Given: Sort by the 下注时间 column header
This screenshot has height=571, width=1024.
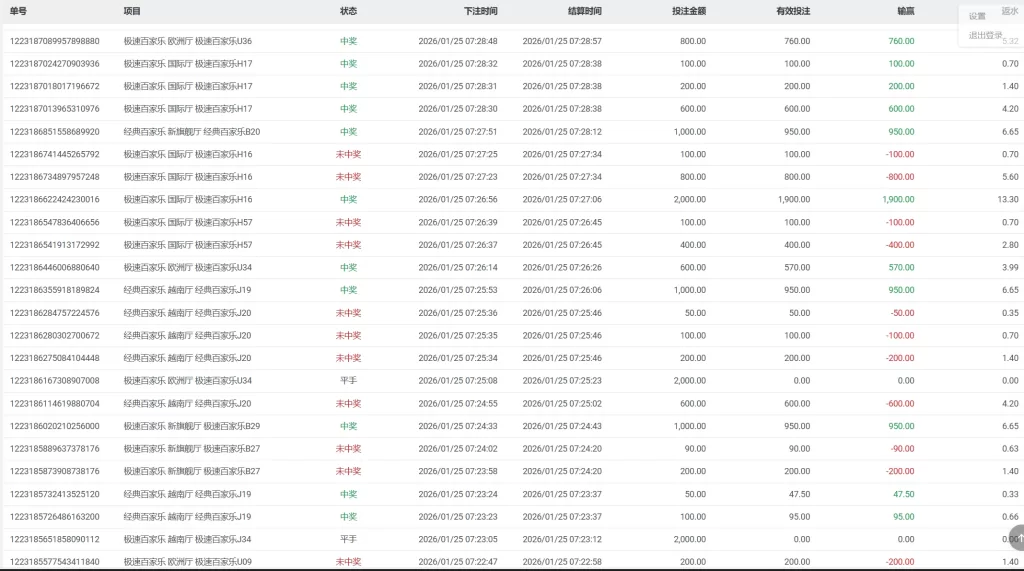Looking at the screenshot, I should 481,11.
